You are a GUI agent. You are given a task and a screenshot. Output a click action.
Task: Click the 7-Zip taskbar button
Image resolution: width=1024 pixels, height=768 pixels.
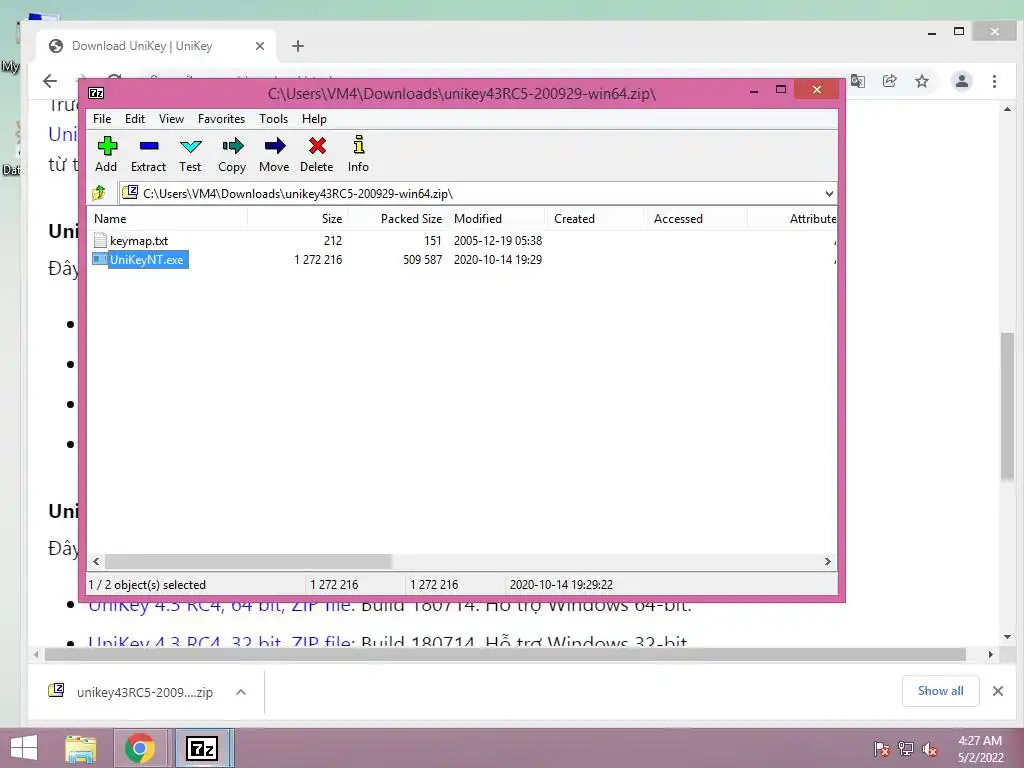(202, 748)
